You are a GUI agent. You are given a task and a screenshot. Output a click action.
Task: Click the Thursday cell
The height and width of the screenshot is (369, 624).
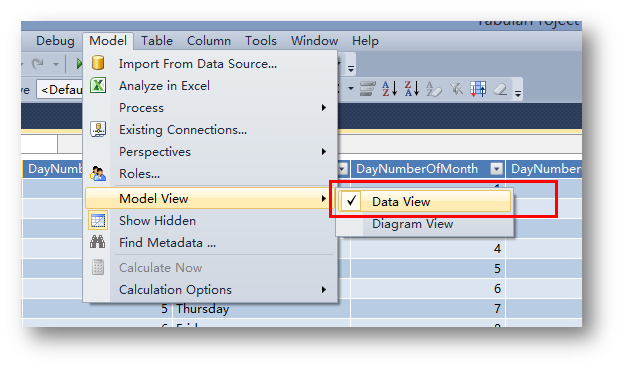point(261,308)
